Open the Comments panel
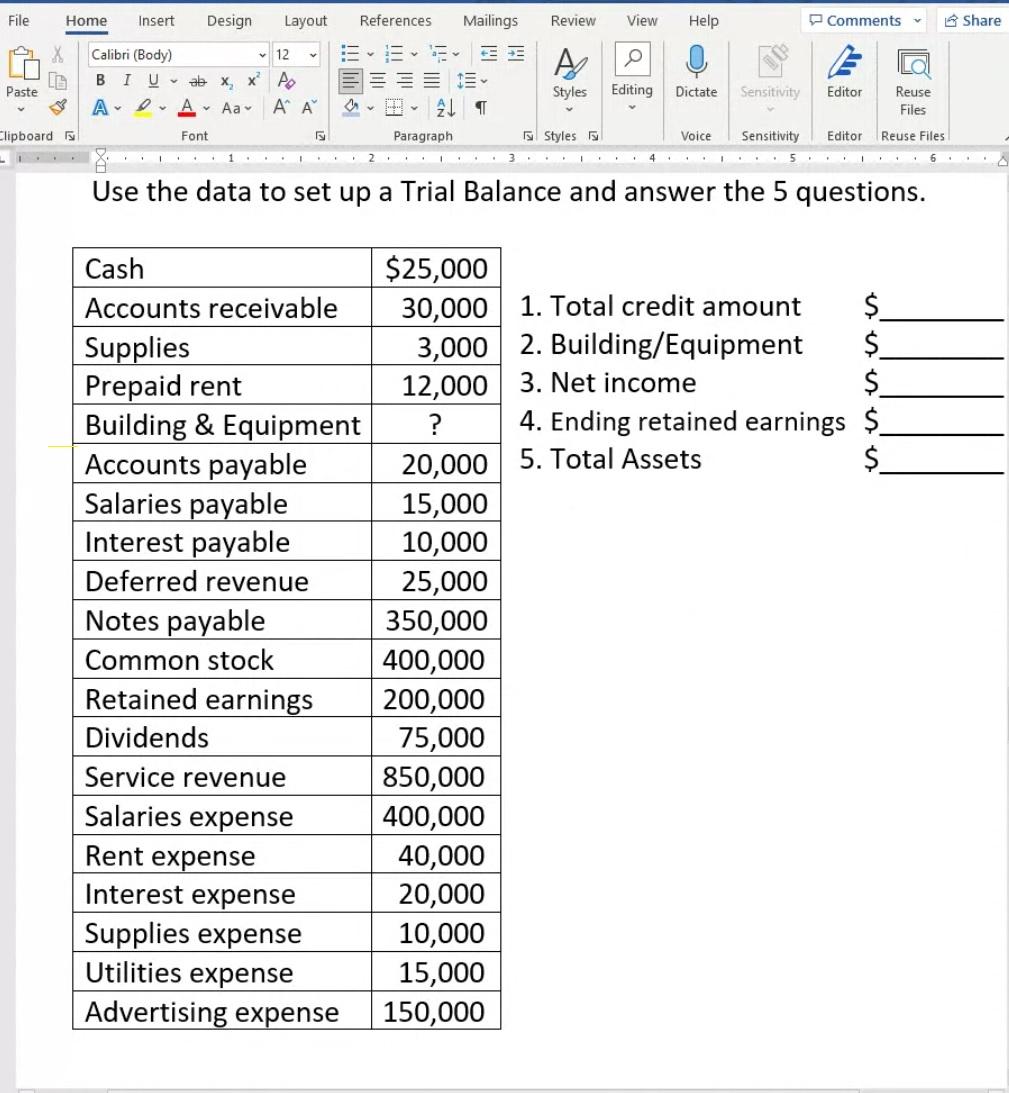The width and height of the screenshot is (1009, 1093). pyautogui.click(x=861, y=20)
